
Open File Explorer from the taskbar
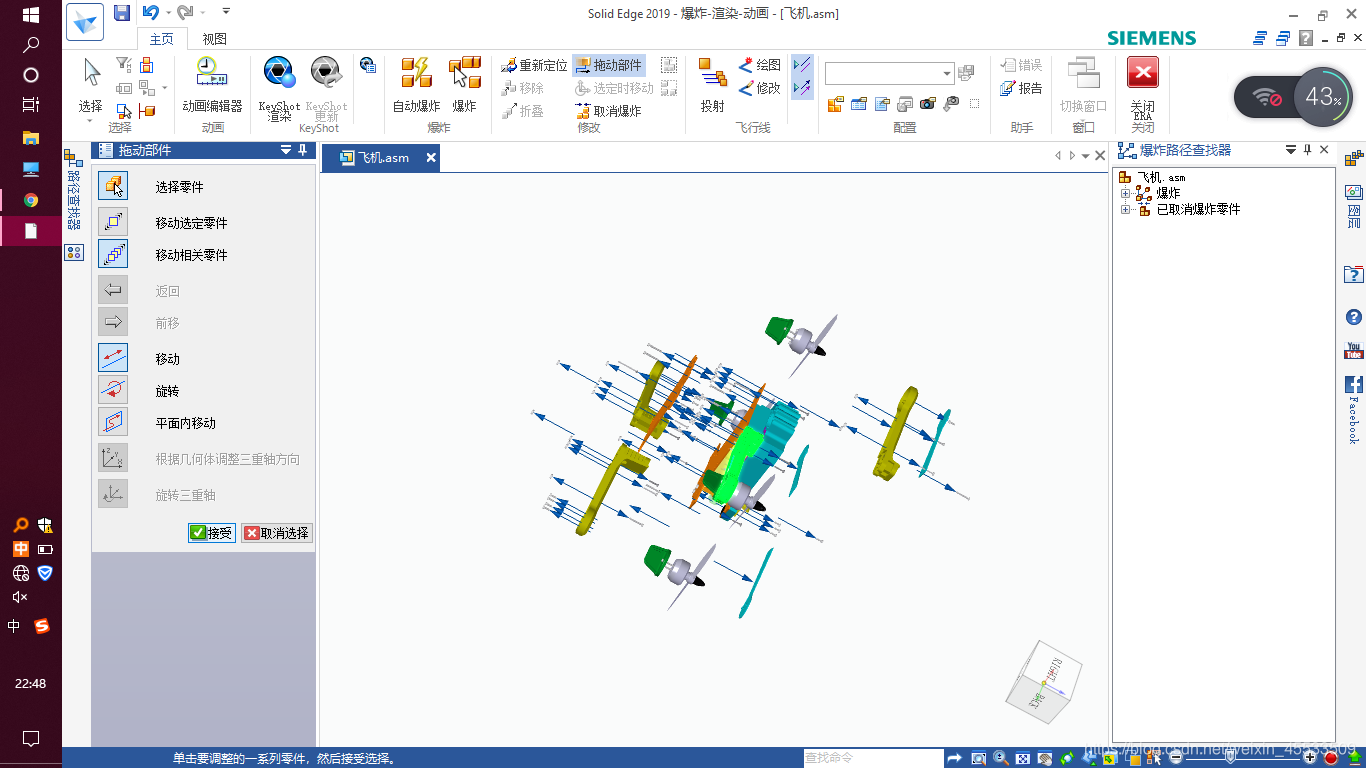[31, 137]
